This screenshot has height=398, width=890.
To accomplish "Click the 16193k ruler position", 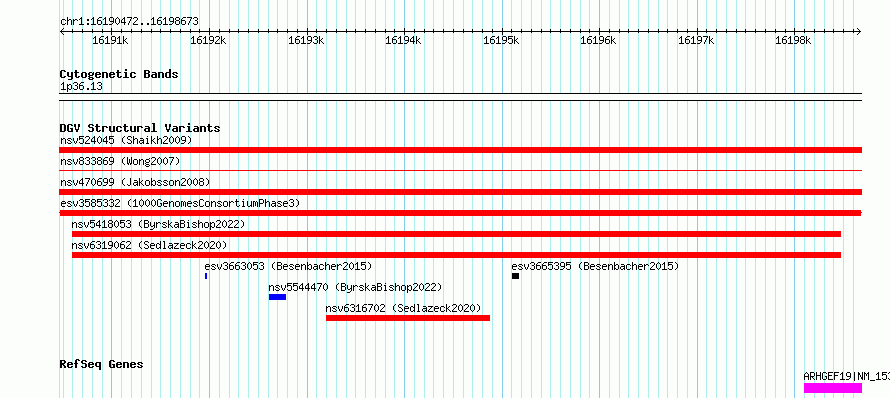I will tap(307, 40).
